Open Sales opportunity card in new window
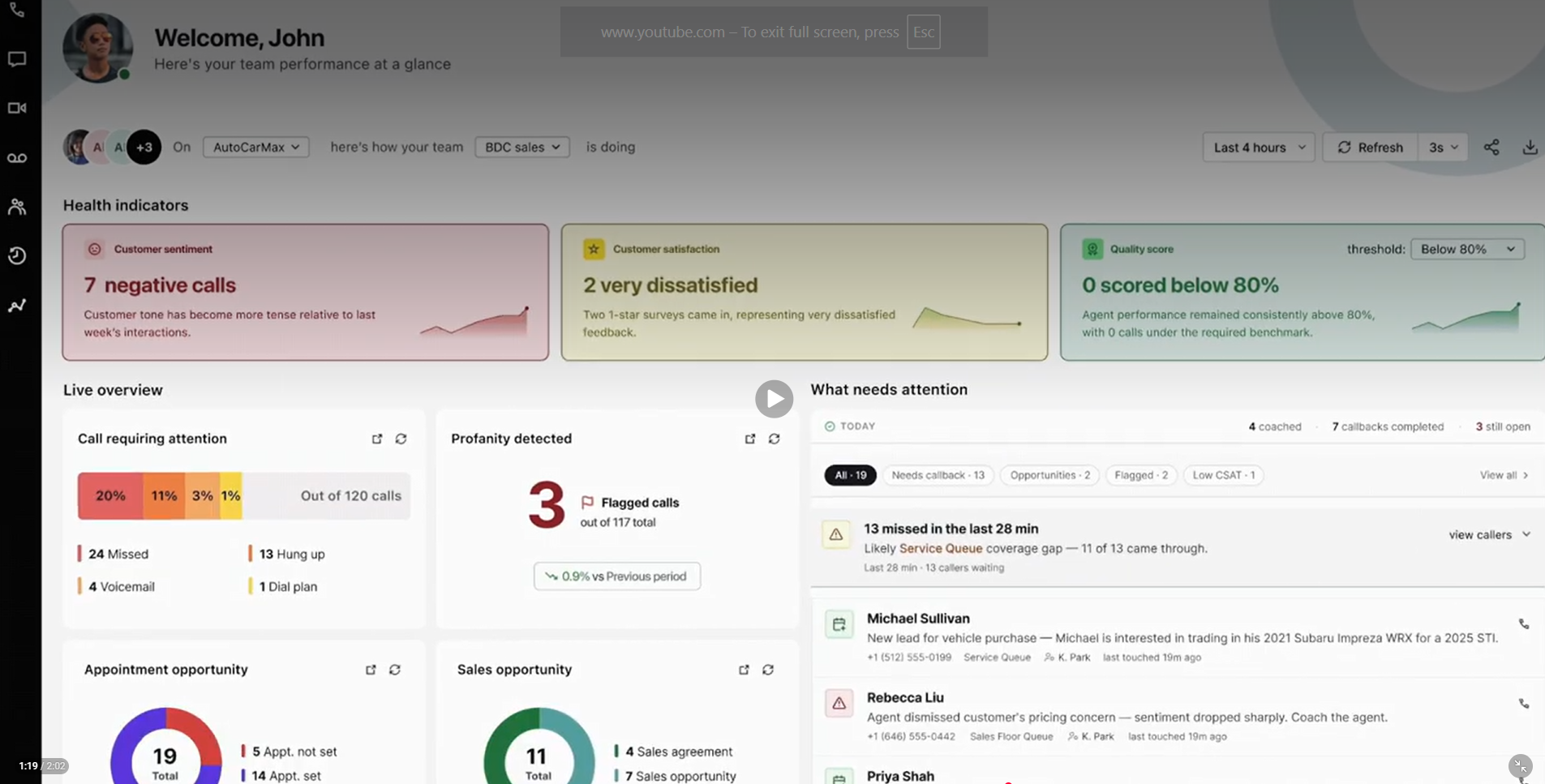The width and height of the screenshot is (1545, 784). click(x=744, y=670)
